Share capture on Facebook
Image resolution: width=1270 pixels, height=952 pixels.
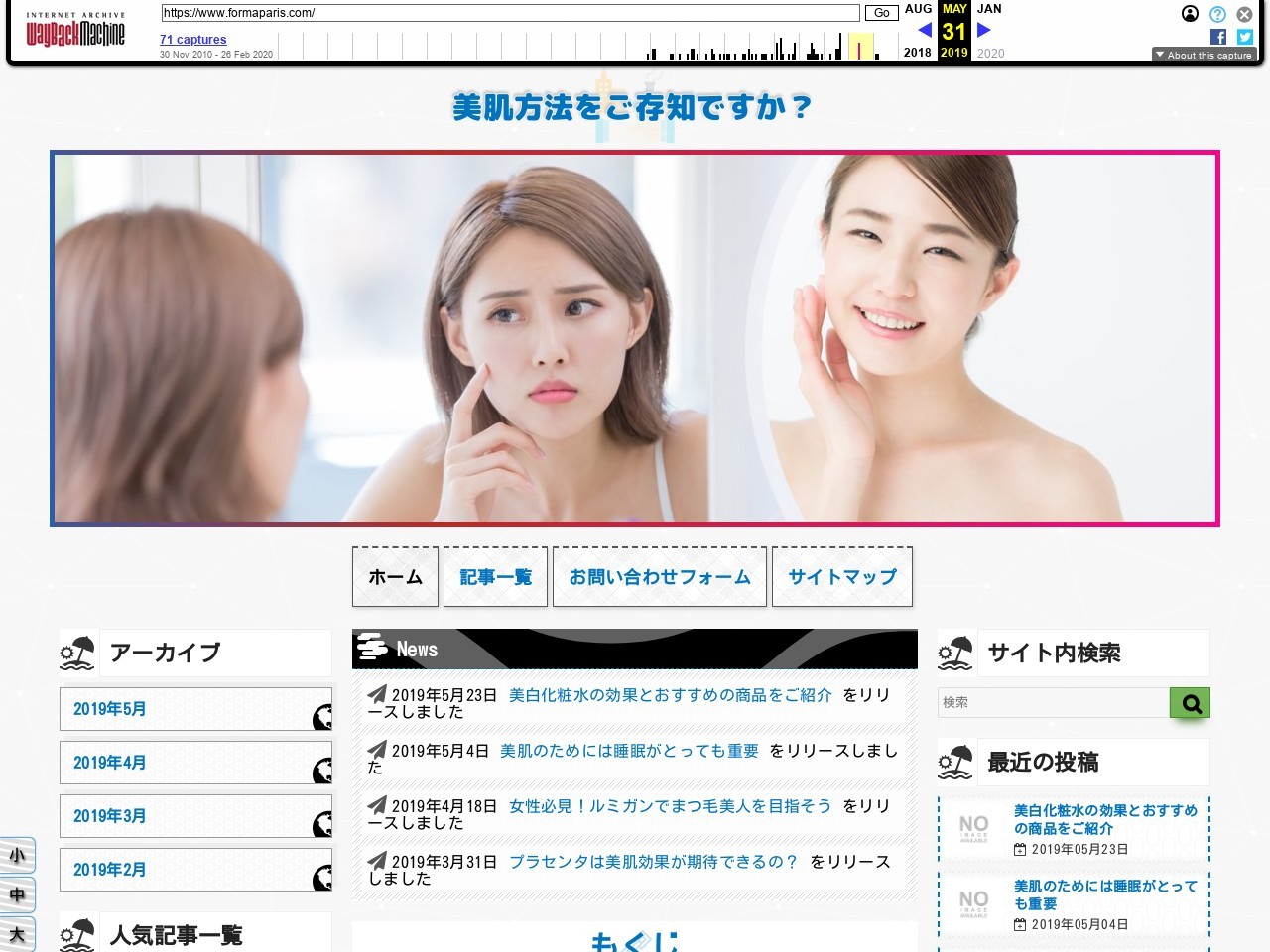pyautogui.click(x=1218, y=37)
